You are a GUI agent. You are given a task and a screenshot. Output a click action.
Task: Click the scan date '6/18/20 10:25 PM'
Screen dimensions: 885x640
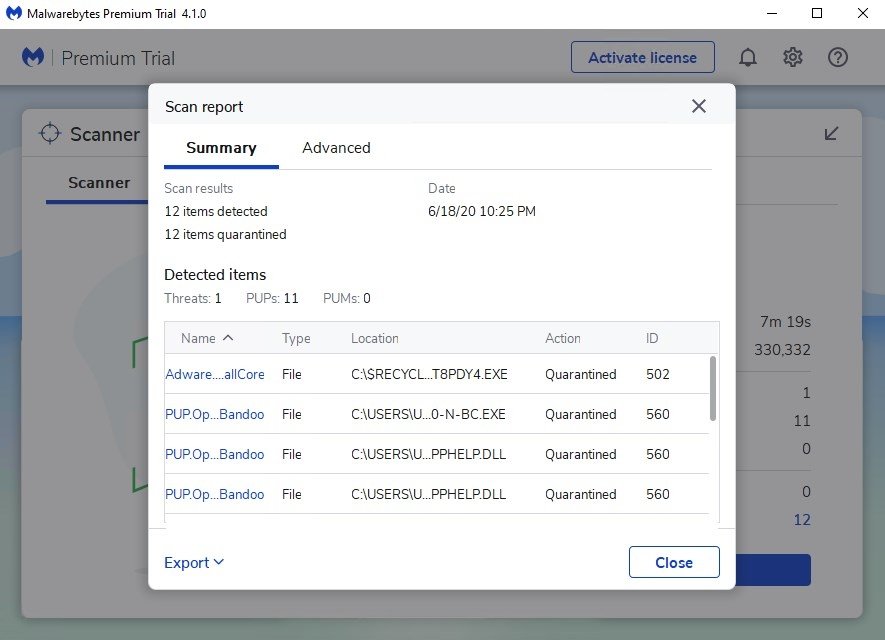(x=482, y=211)
